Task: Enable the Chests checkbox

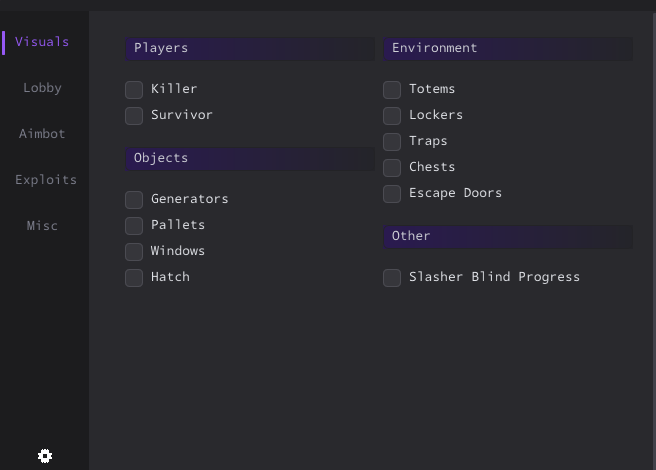Action: tap(392, 167)
